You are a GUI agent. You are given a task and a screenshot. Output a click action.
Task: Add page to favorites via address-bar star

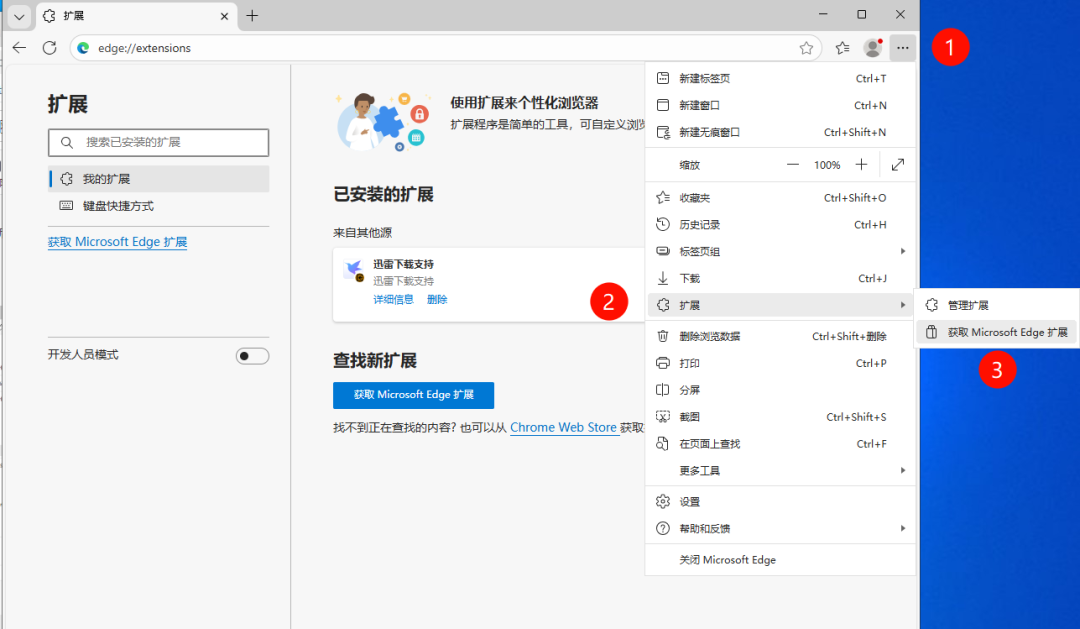[806, 48]
